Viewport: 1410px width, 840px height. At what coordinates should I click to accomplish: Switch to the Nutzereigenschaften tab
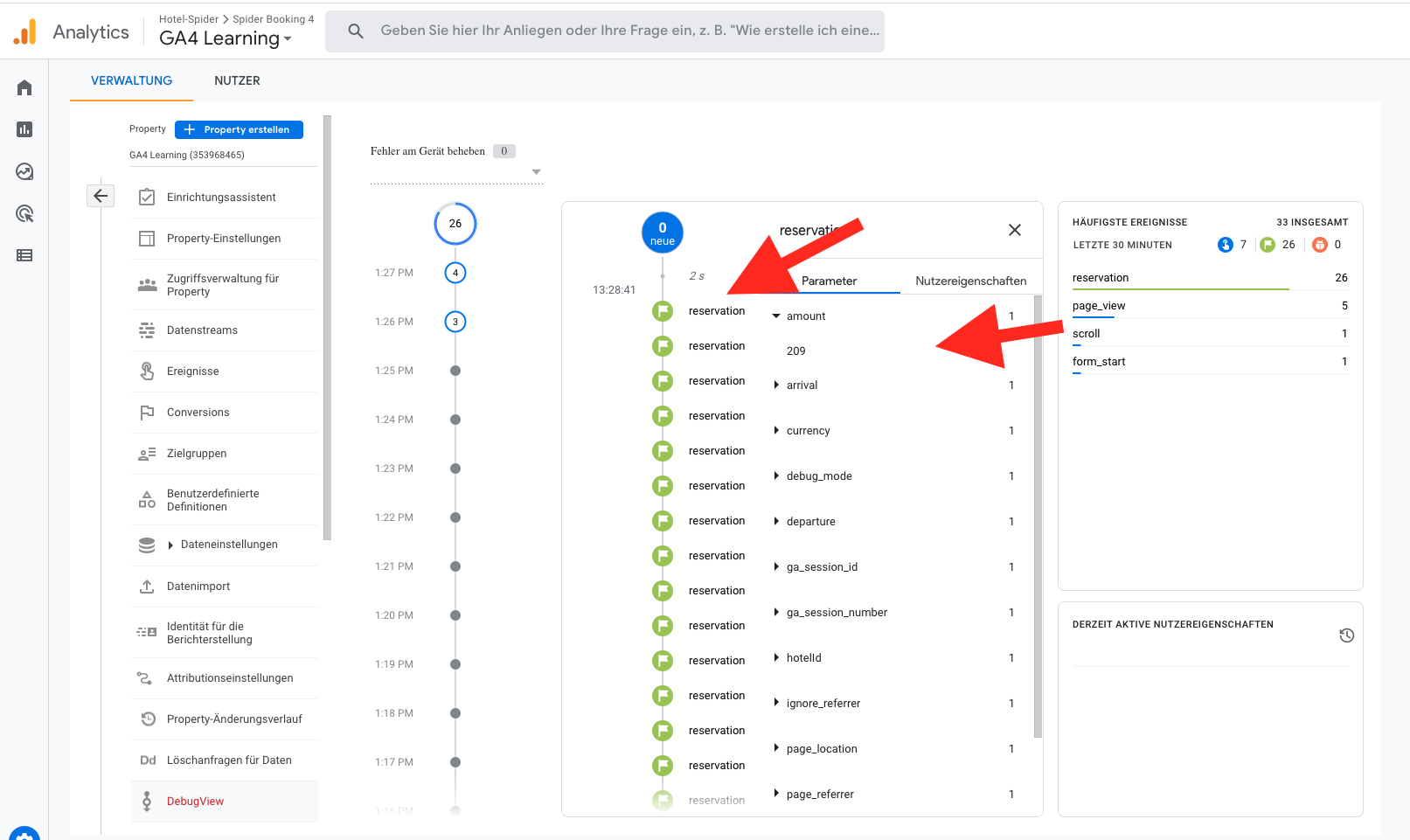tap(970, 281)
